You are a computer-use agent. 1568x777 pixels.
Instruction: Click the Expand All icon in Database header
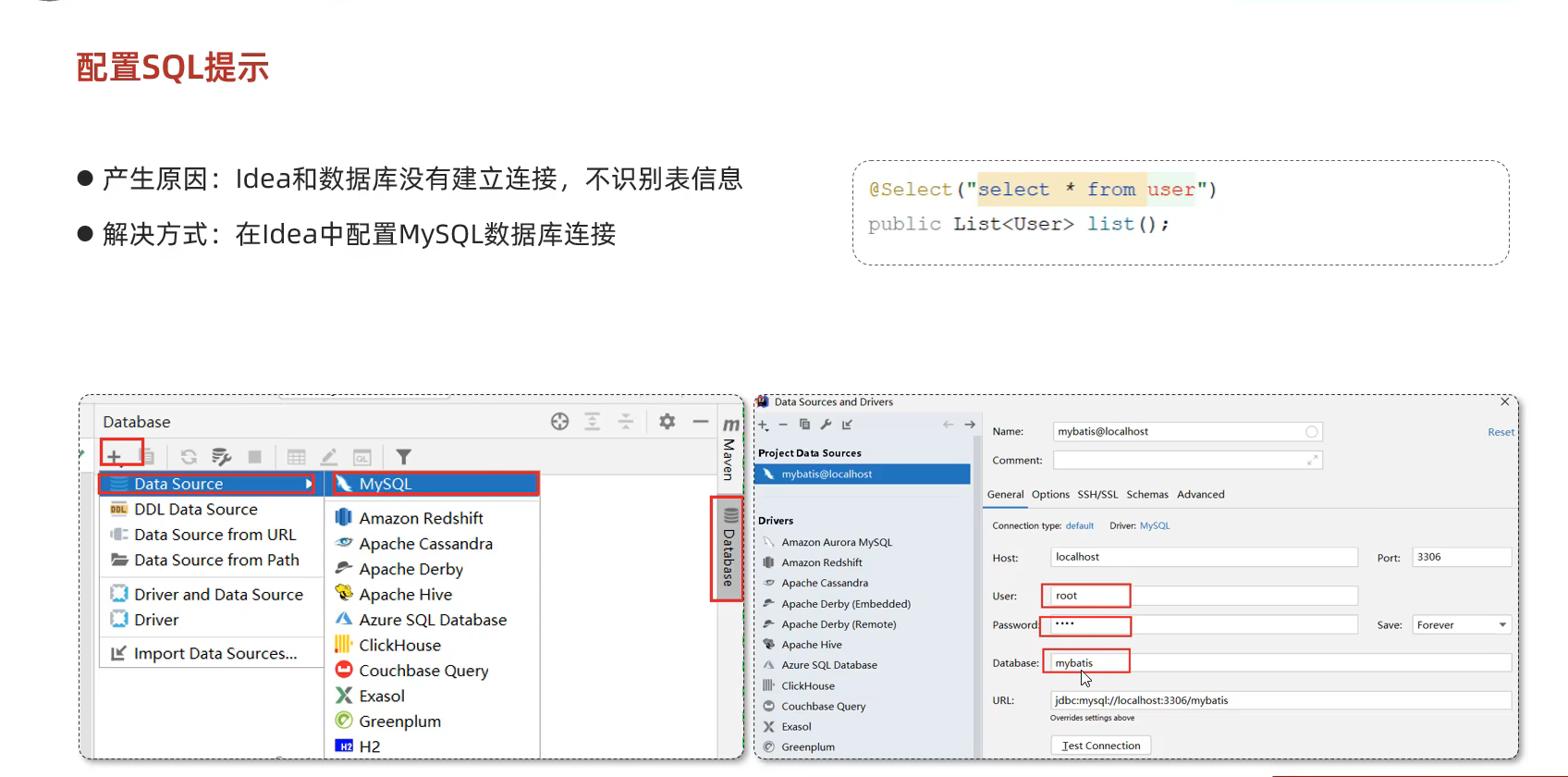[593, 422]
